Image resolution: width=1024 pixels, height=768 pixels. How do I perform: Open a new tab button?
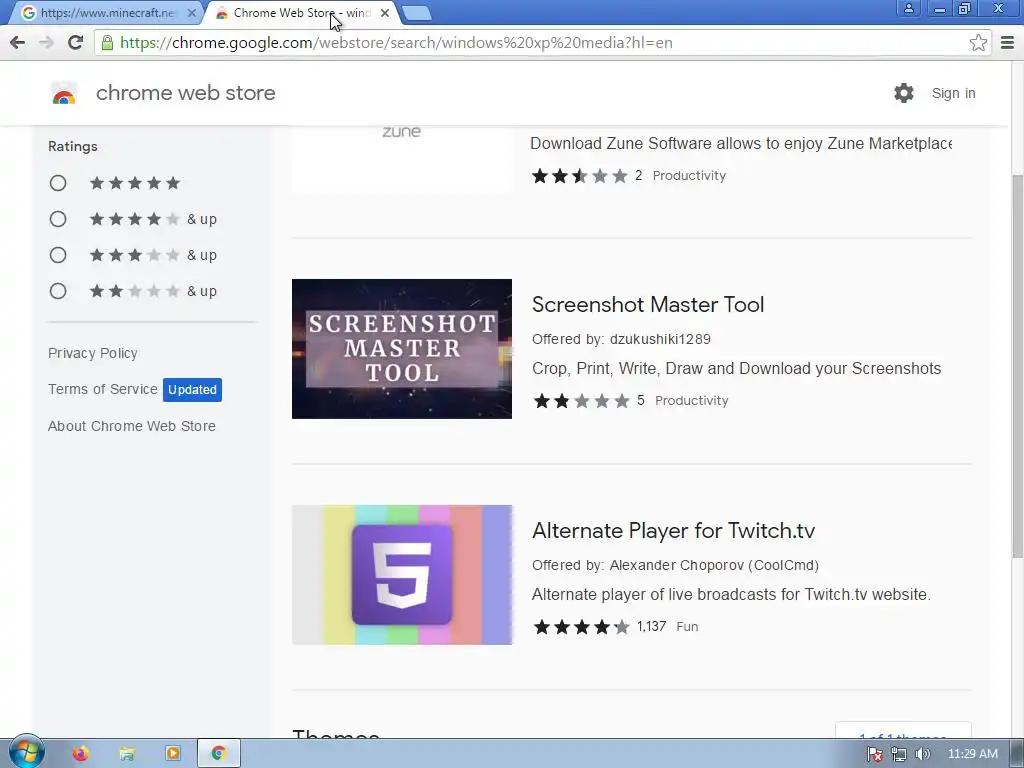[416, 13]
